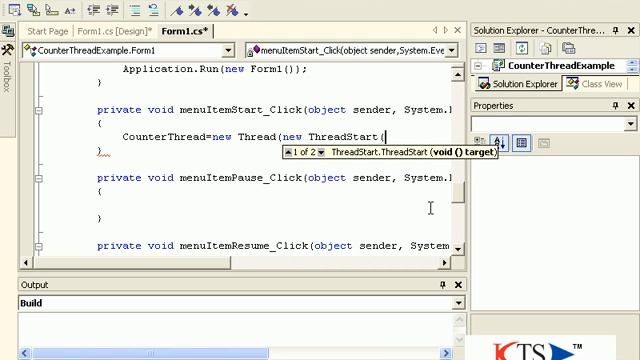
Task: Open the Build output pane dropdown
Action: pyautogui.click(x=458, y=303)
